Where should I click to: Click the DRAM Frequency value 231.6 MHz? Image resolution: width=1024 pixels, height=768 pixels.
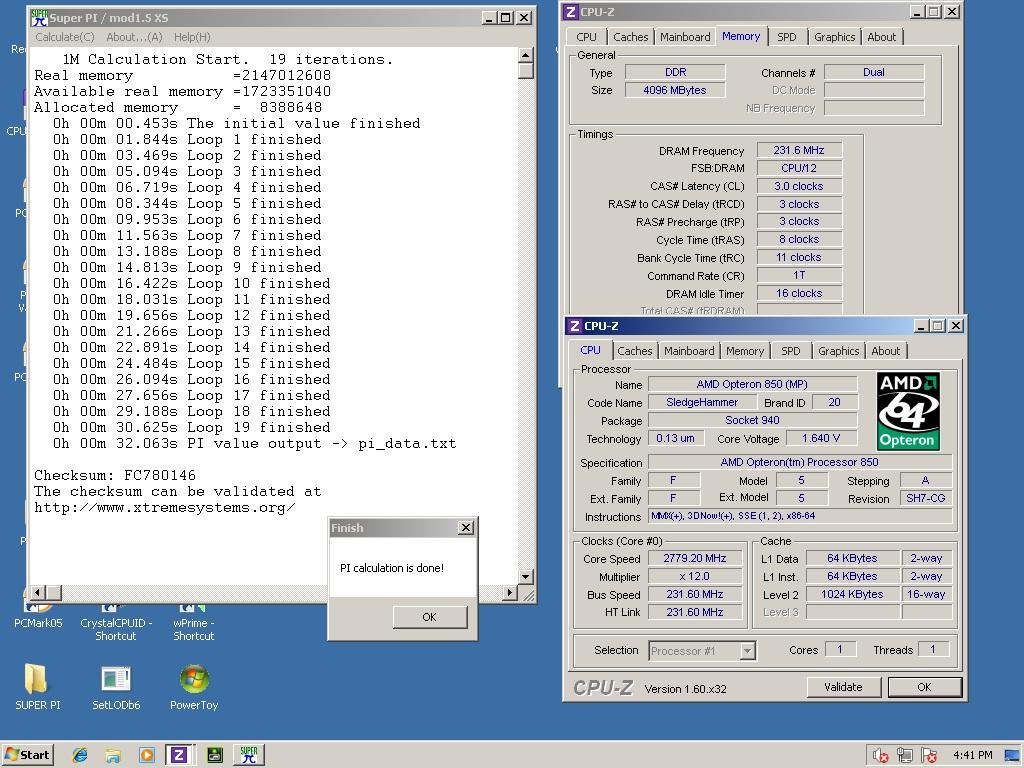(x=799, y=150)
